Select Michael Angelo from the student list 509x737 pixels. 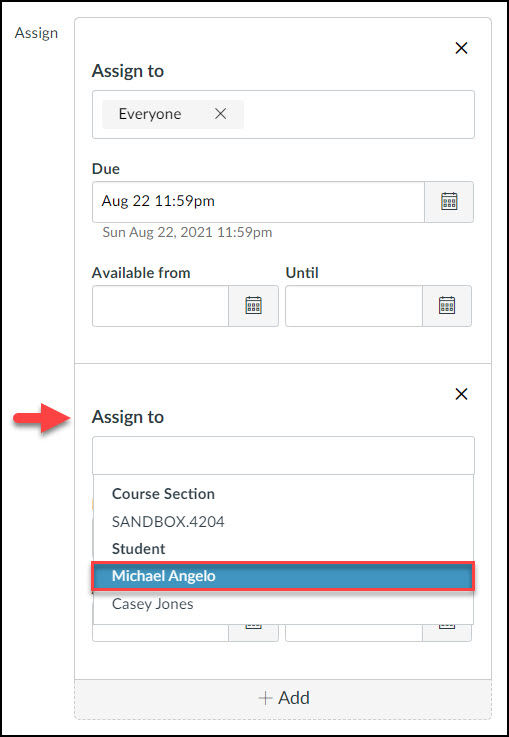pos(283,576)
